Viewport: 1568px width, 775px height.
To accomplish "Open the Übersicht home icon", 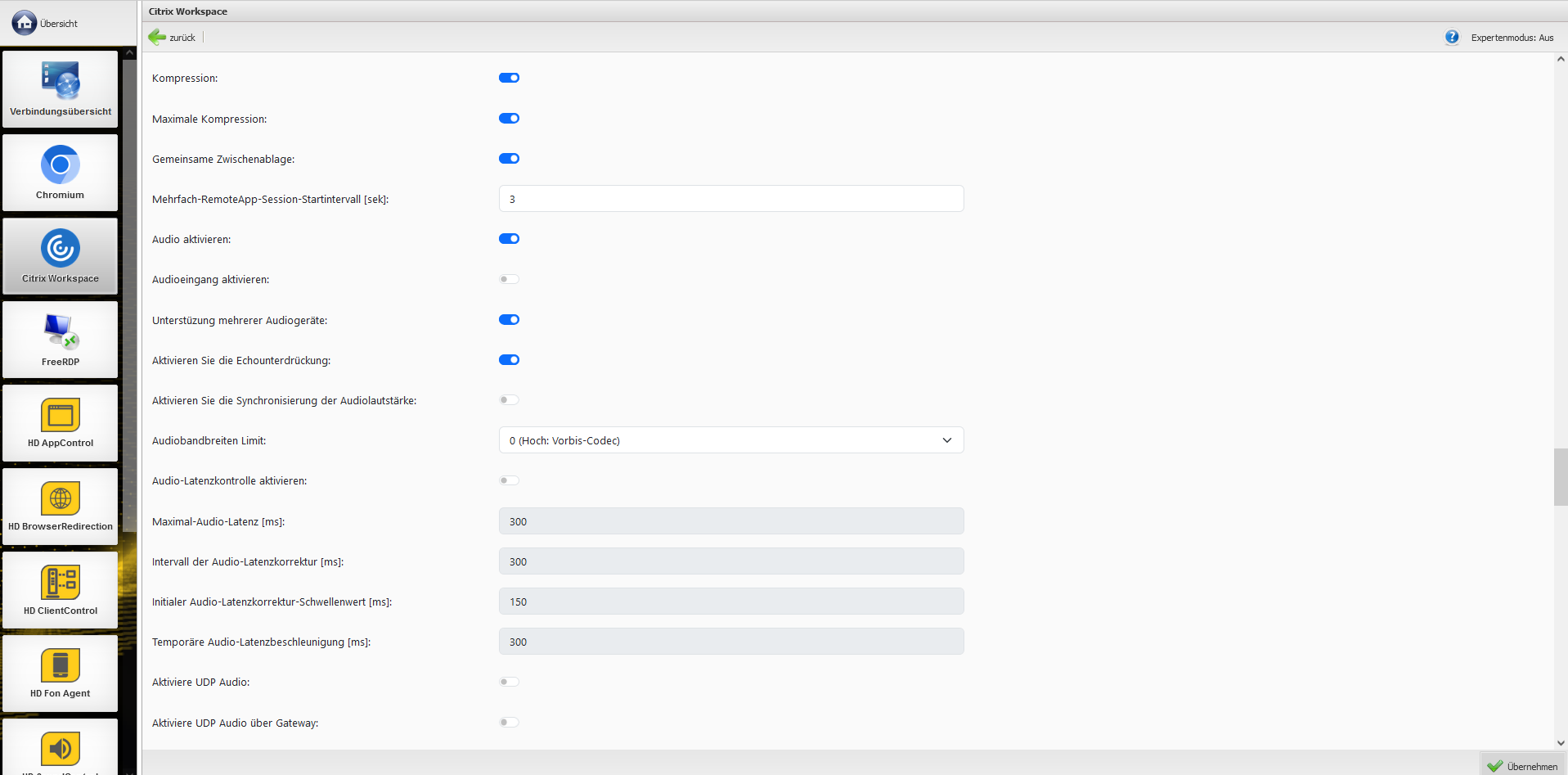I will pos(24,23).
